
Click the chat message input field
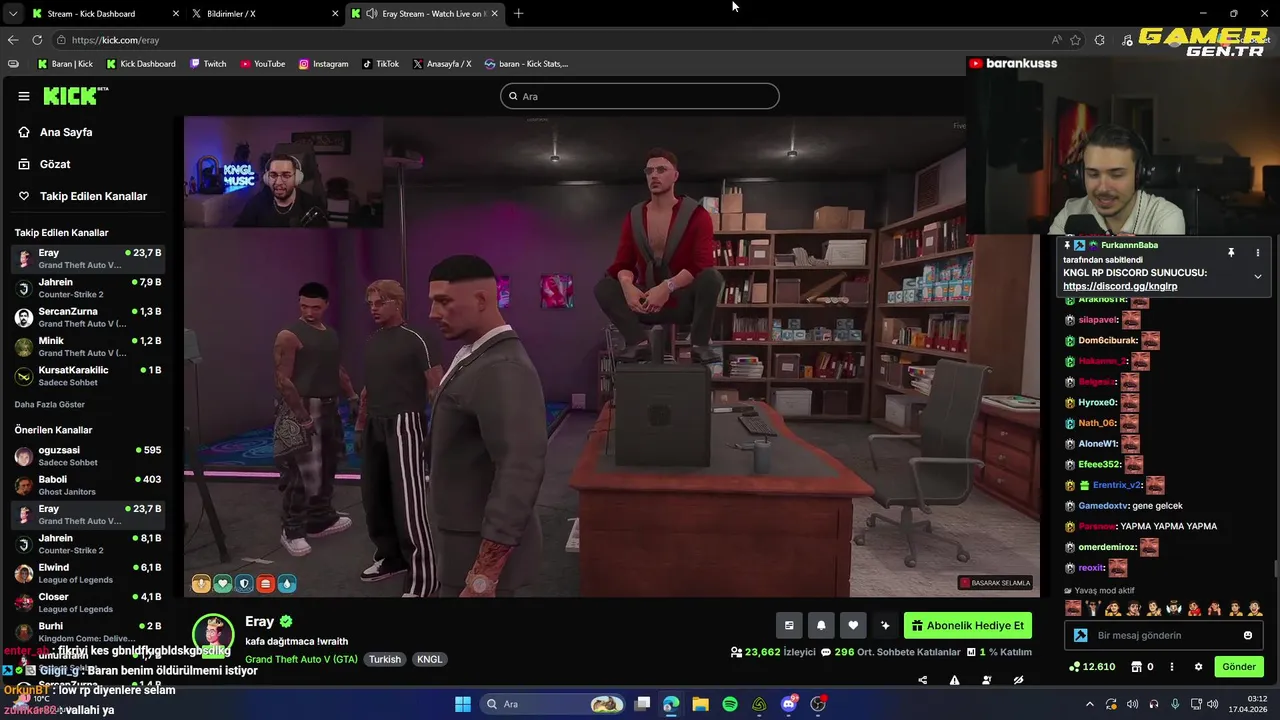(1166, 635)
